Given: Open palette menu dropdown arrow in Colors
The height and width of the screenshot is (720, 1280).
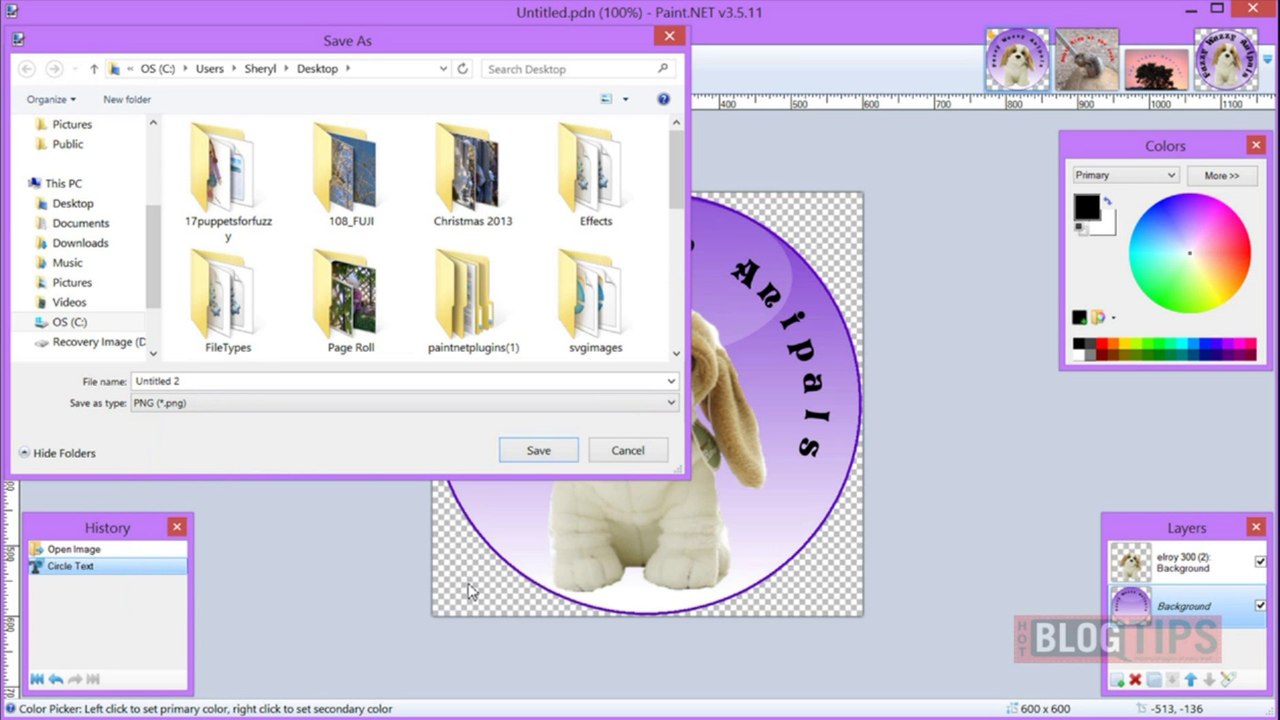Looking at the screenshot, I should [1113, 318].
